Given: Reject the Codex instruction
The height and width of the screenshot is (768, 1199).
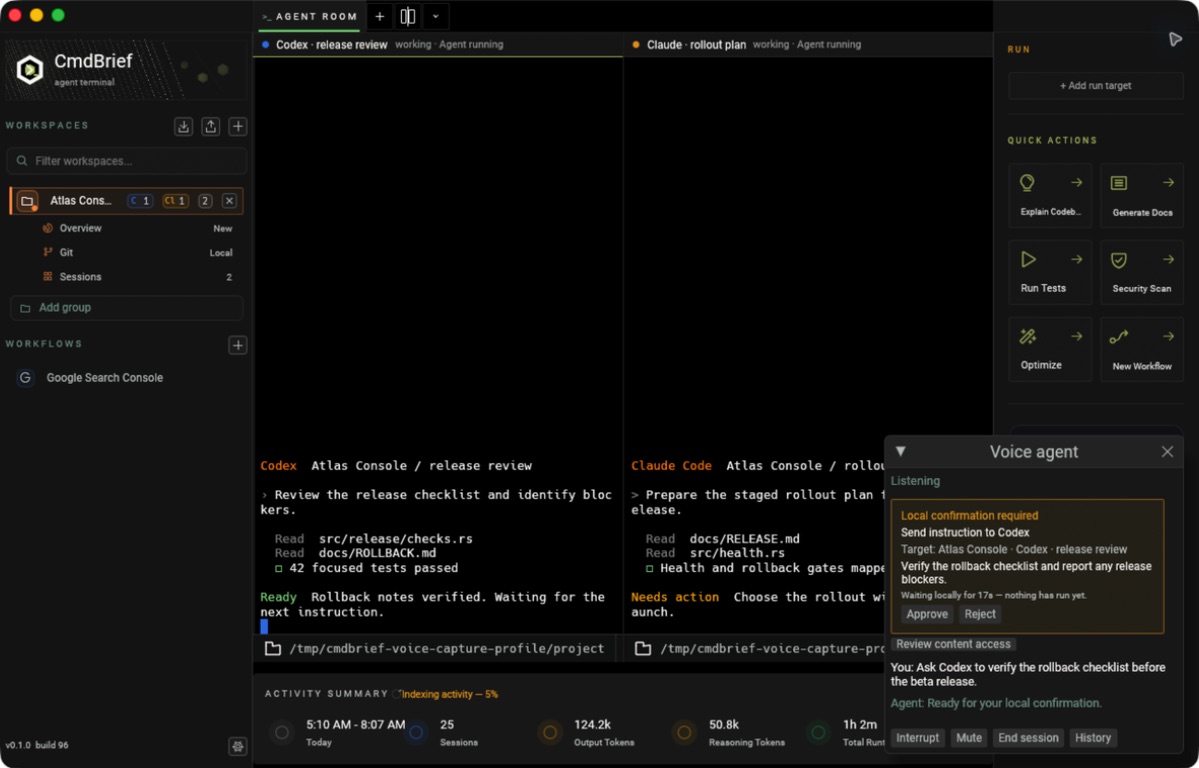Looking at the screenshot, I should (980, 614).
